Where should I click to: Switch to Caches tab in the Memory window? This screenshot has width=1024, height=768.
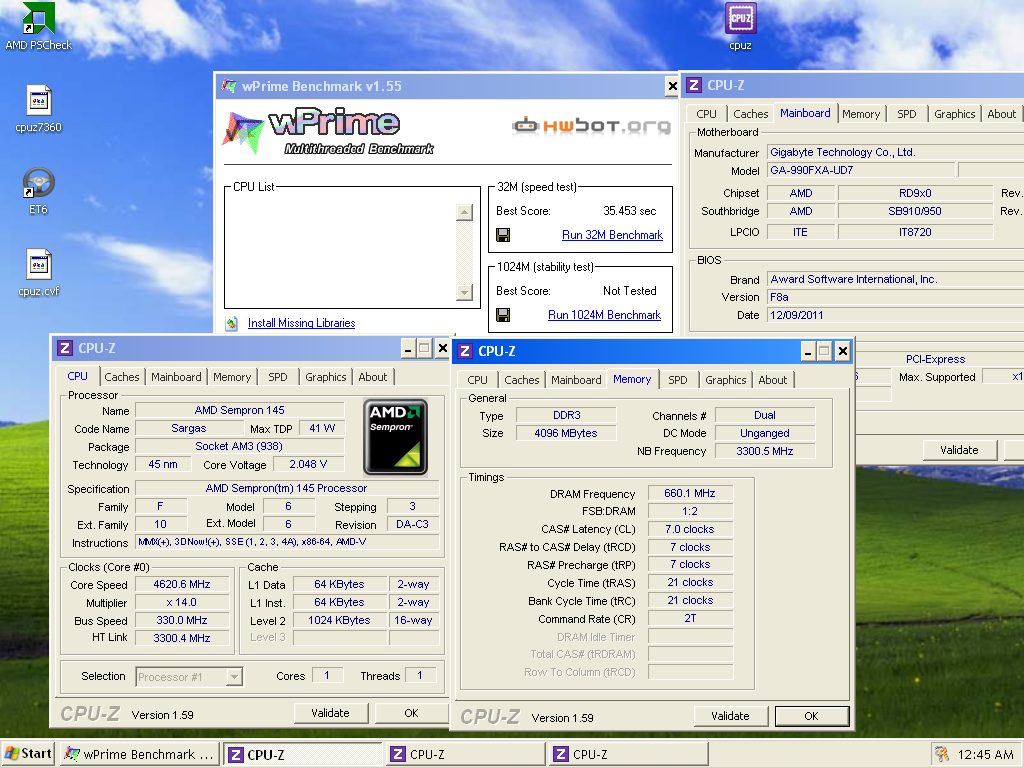click(521, 379)
